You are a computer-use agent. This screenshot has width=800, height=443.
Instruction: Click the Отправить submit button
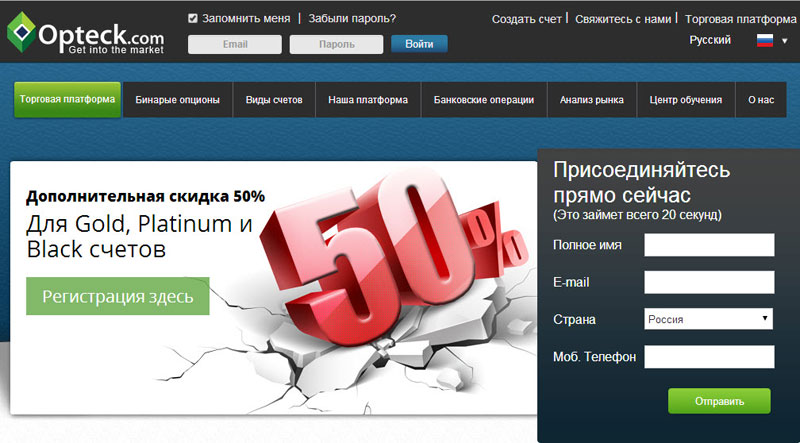click(719, 401)
